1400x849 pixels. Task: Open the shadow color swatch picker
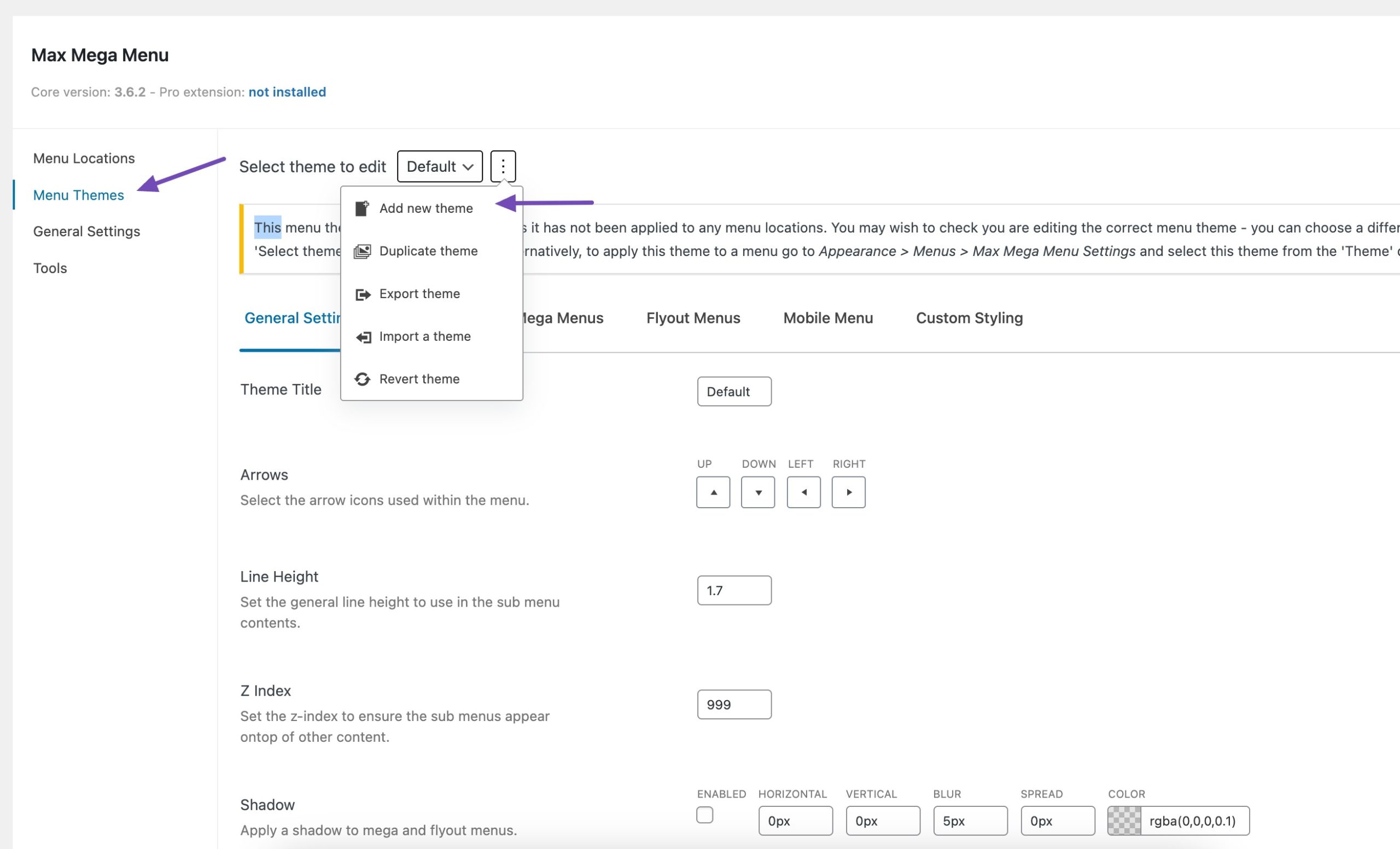[1124, 821]
